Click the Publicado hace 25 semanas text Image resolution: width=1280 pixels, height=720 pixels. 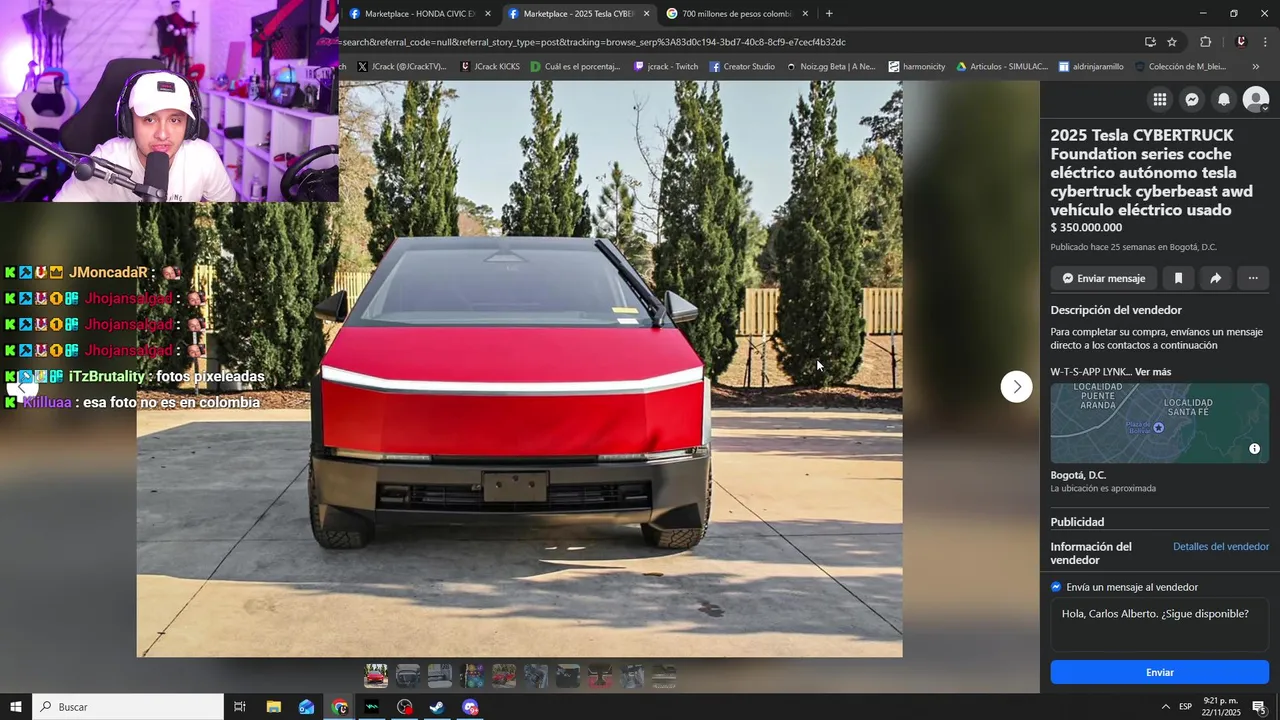tap(1133, 247)
